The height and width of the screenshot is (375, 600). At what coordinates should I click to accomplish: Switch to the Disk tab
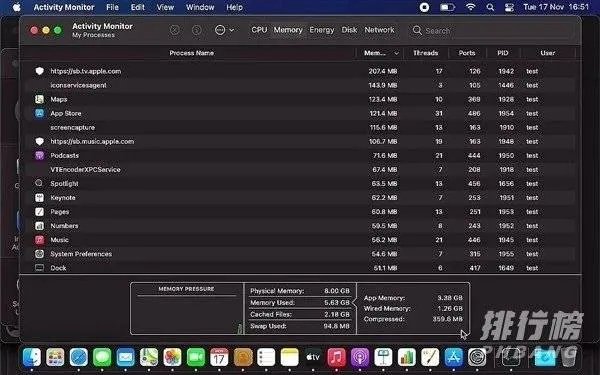[349, 30]
